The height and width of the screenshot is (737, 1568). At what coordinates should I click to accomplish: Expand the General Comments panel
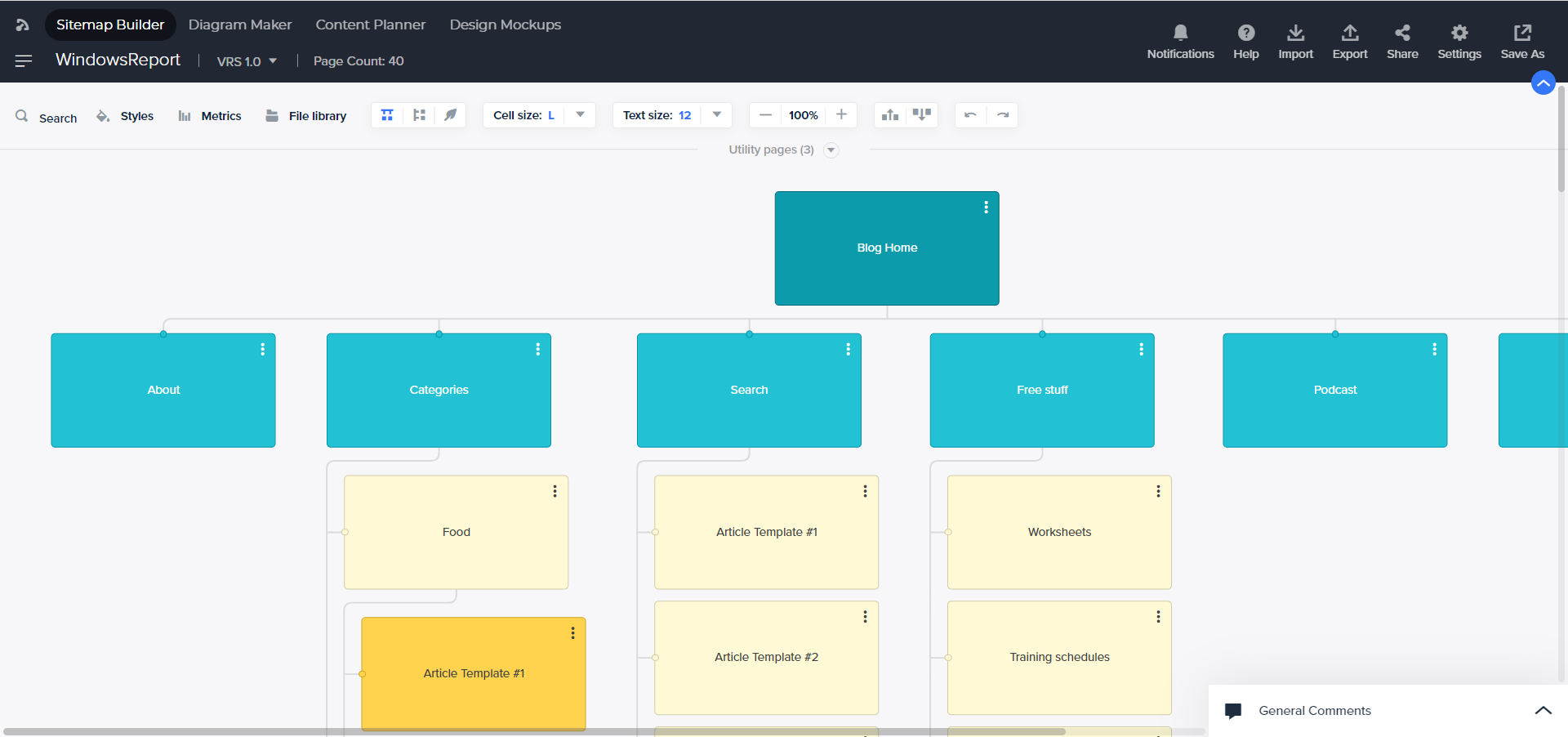pyautogui.click(x=1543, y=710)
